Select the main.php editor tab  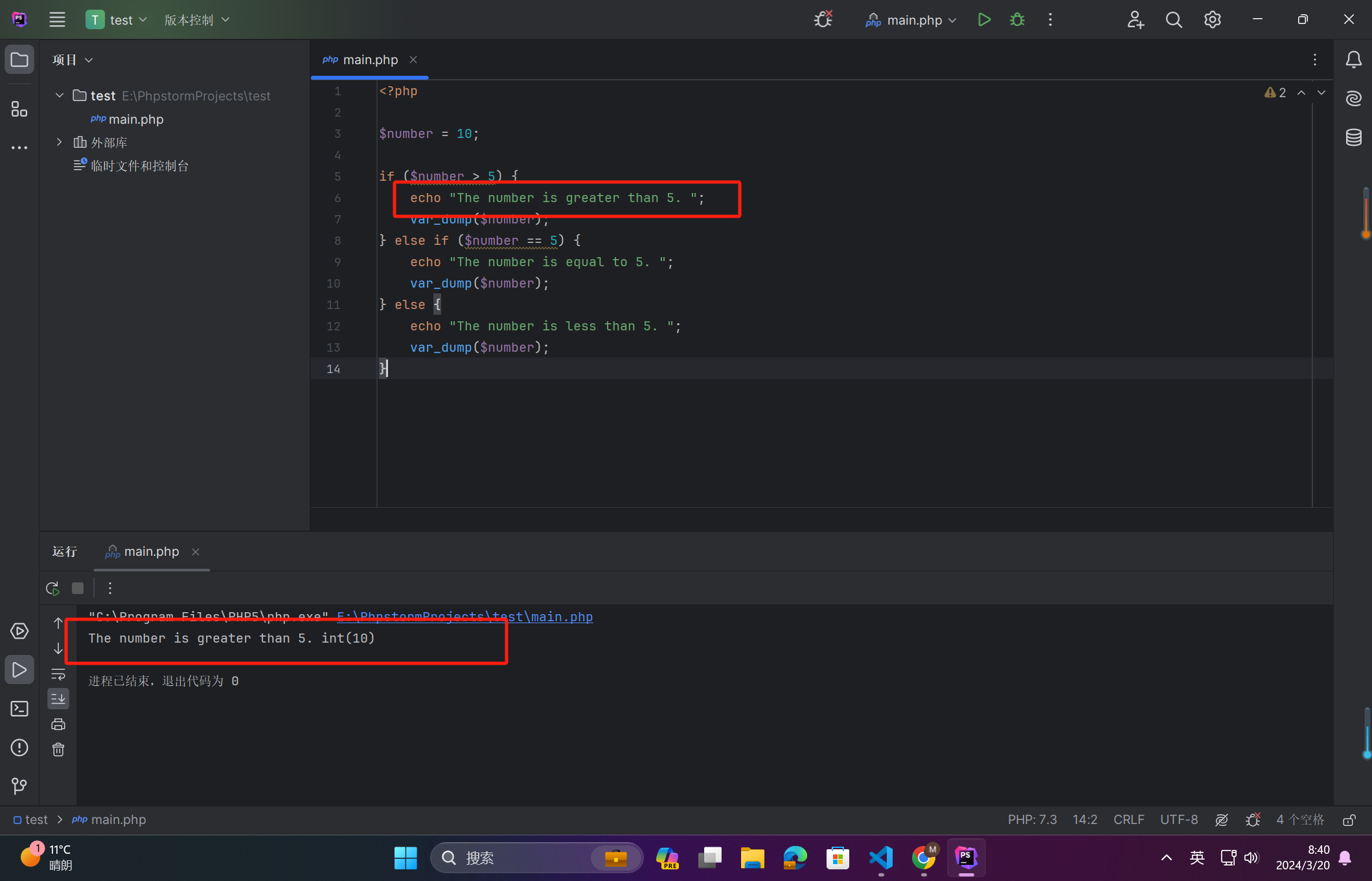370,60
